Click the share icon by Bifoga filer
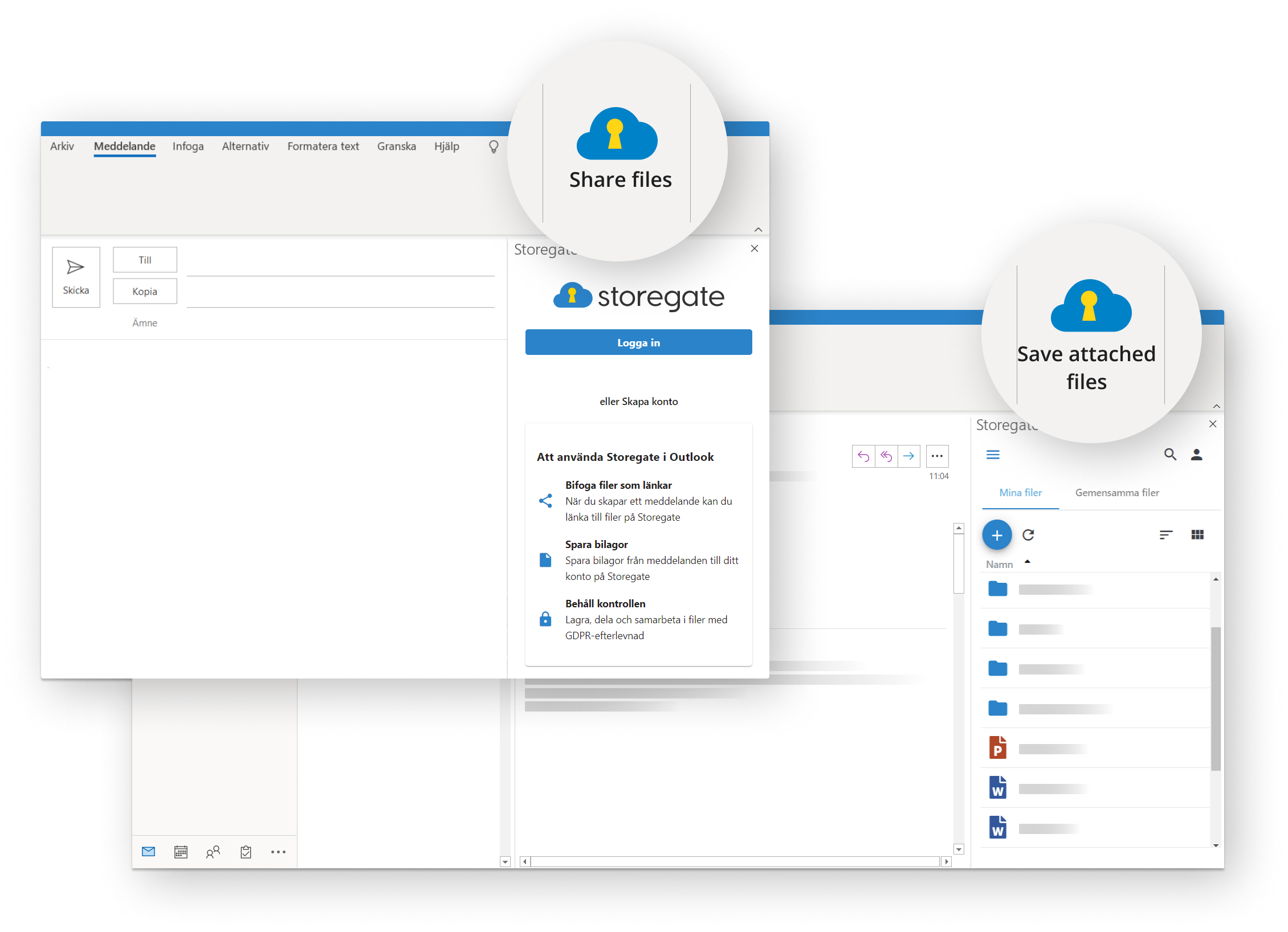The height and width of the screenshot is (932, 1288). click(x=545, y=501)
